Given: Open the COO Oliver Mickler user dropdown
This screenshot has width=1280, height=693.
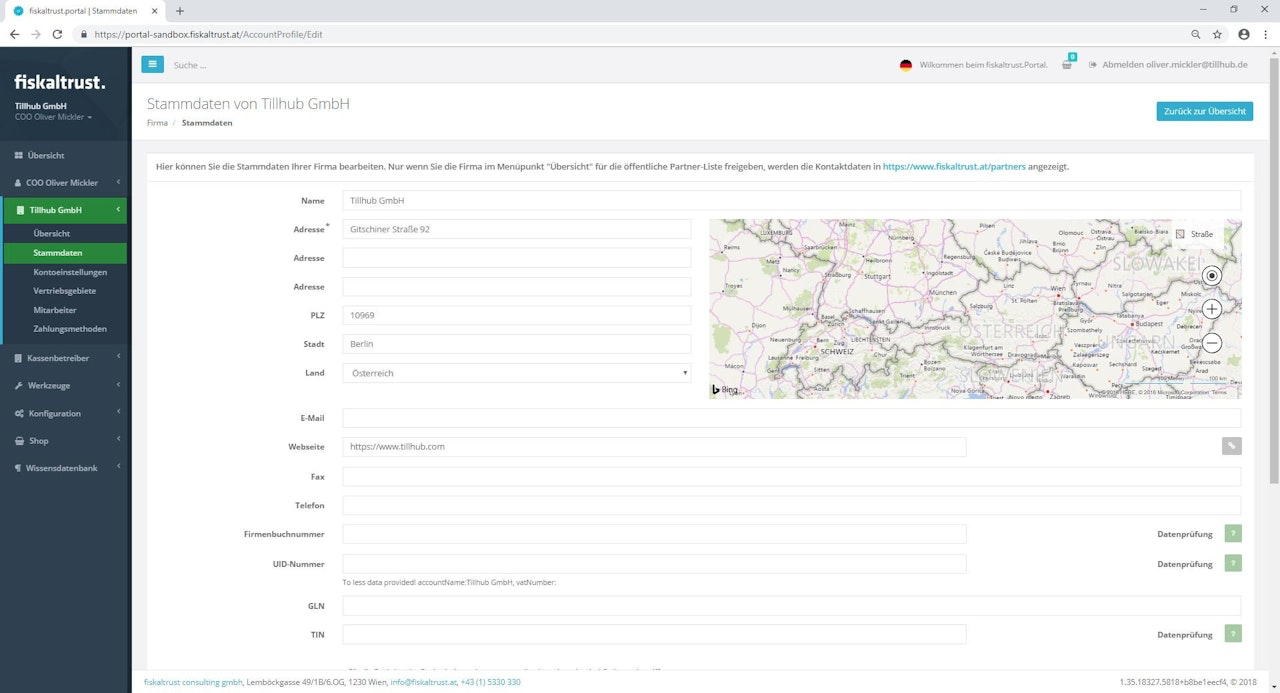Looking at the screenshot, I should coord(54,117).
